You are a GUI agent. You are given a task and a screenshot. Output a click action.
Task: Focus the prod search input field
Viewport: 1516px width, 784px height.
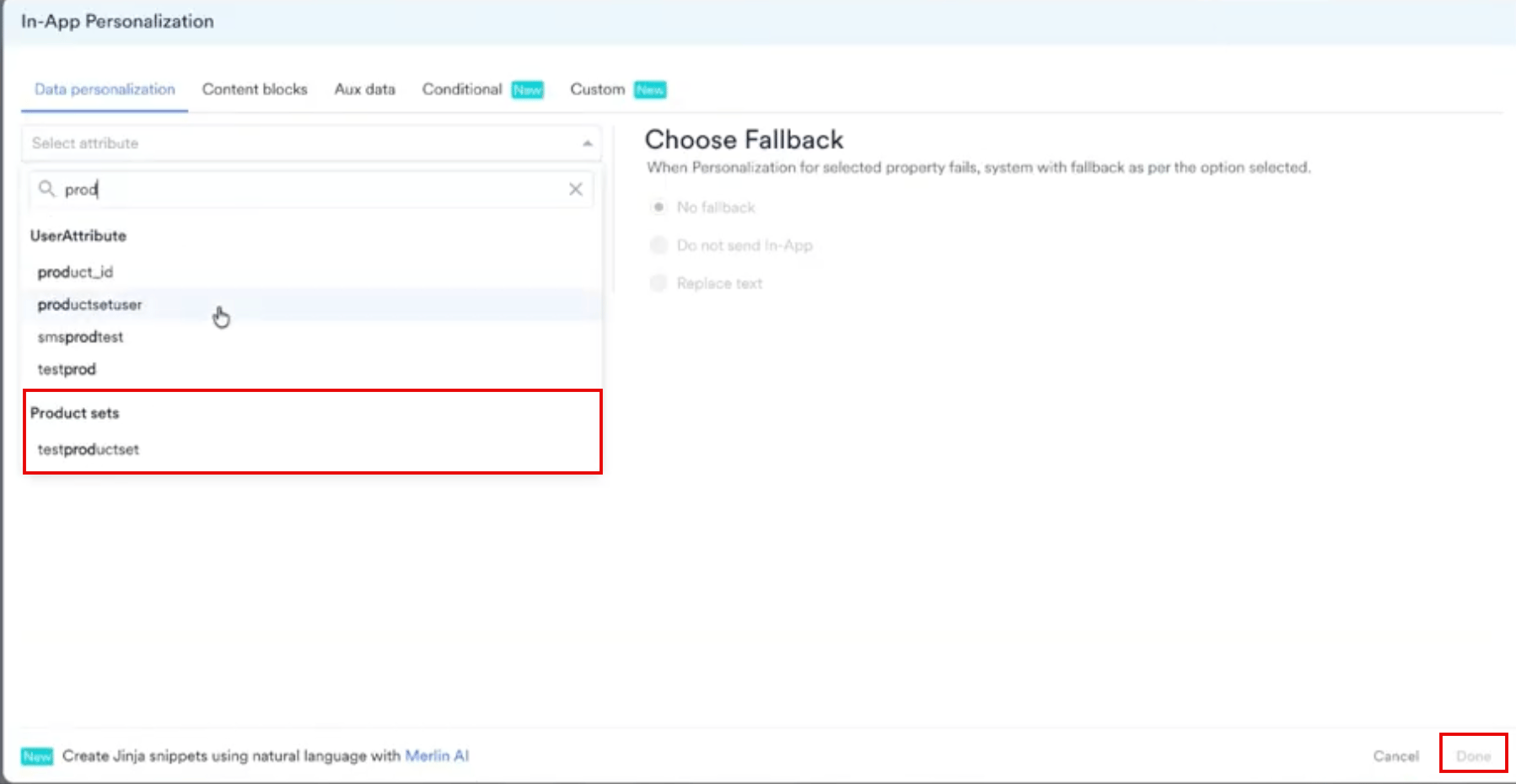click(x=312, y=189)
